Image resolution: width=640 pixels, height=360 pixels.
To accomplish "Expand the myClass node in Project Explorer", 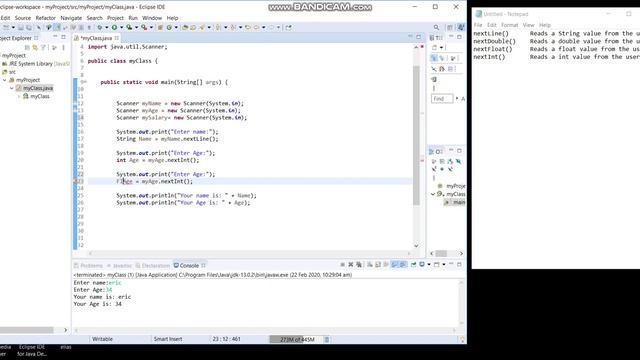I will tap(19, 96).
